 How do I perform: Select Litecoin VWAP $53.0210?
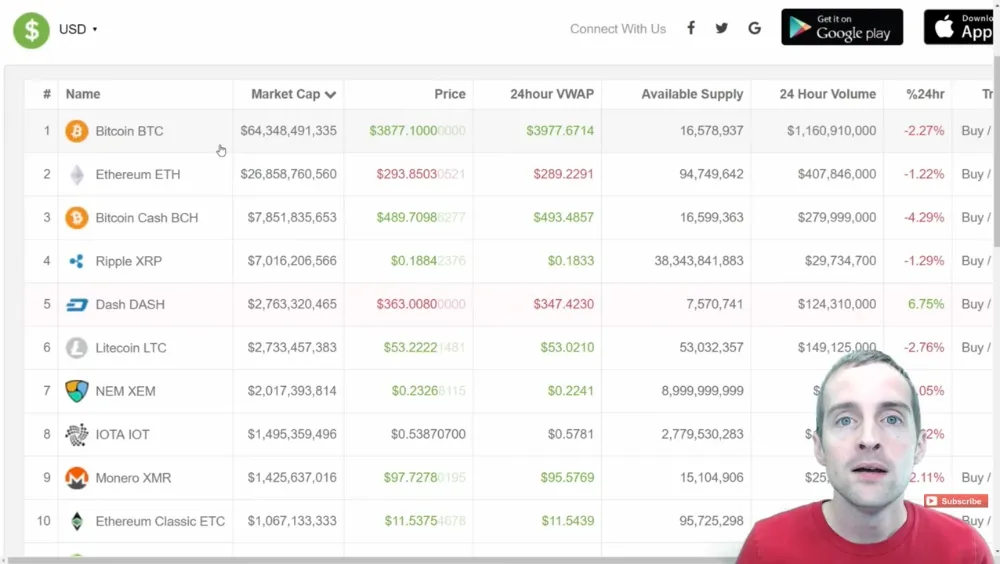click(567, 348)
